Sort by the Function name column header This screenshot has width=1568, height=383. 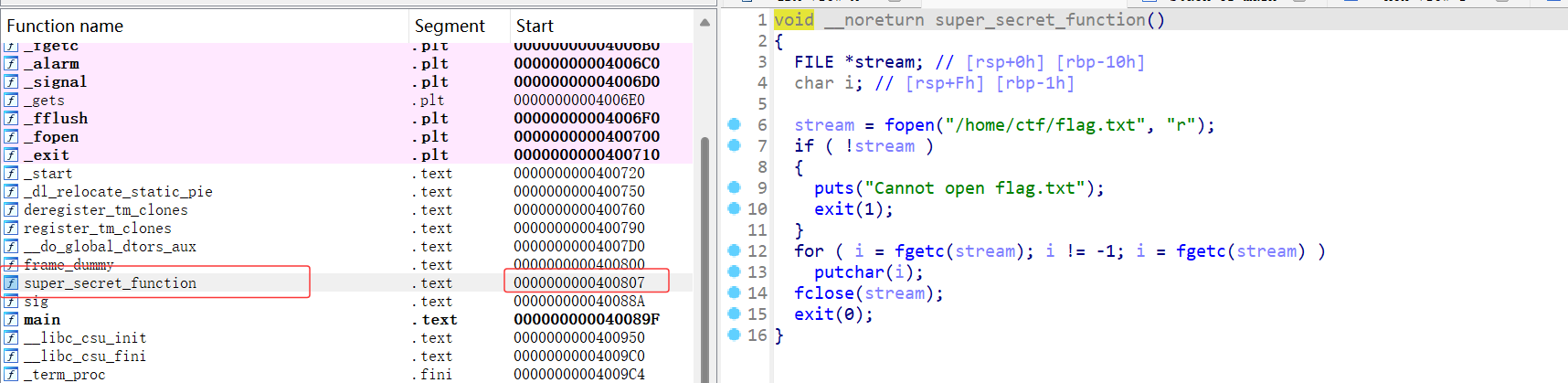65,27
